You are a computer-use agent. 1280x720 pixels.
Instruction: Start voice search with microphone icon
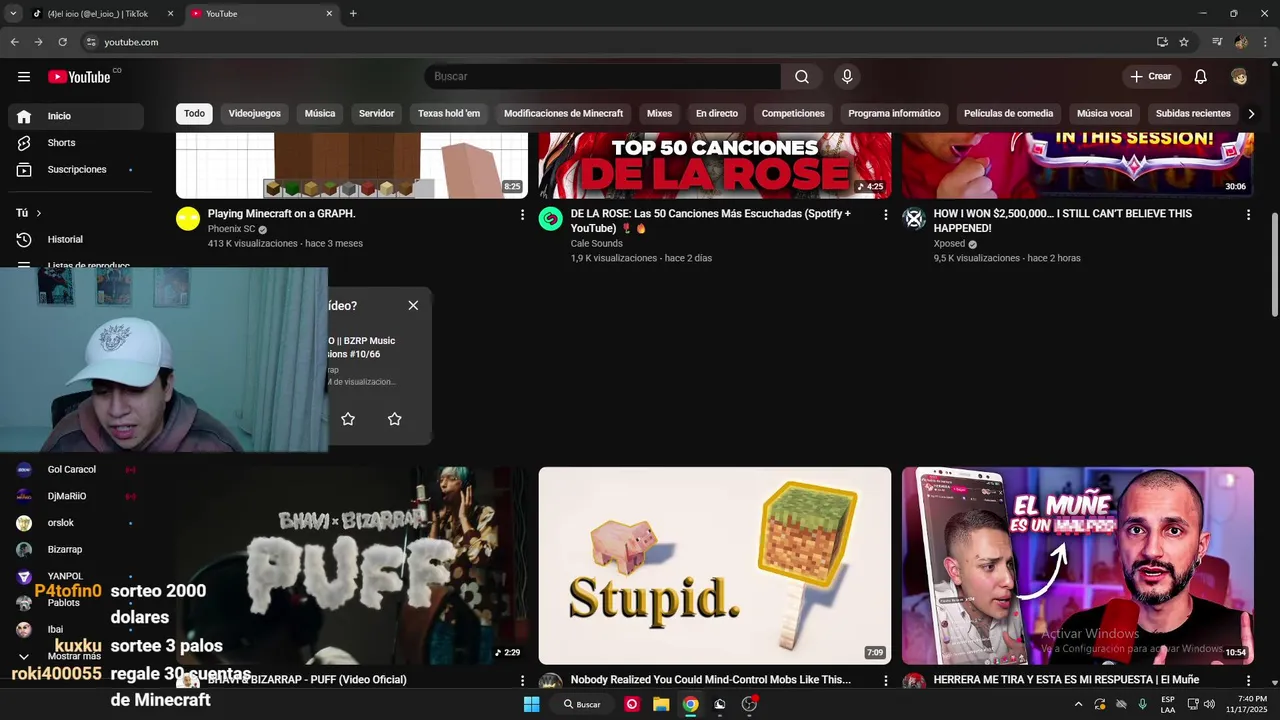tap(847, 77)
